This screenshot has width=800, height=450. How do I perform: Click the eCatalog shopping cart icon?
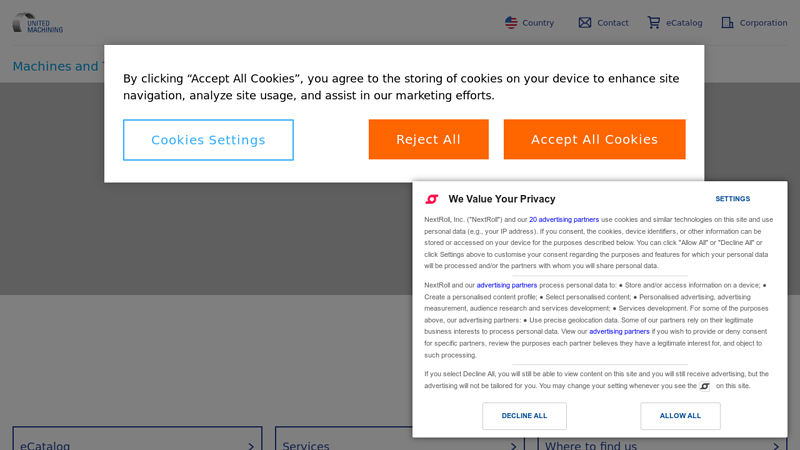654,22
